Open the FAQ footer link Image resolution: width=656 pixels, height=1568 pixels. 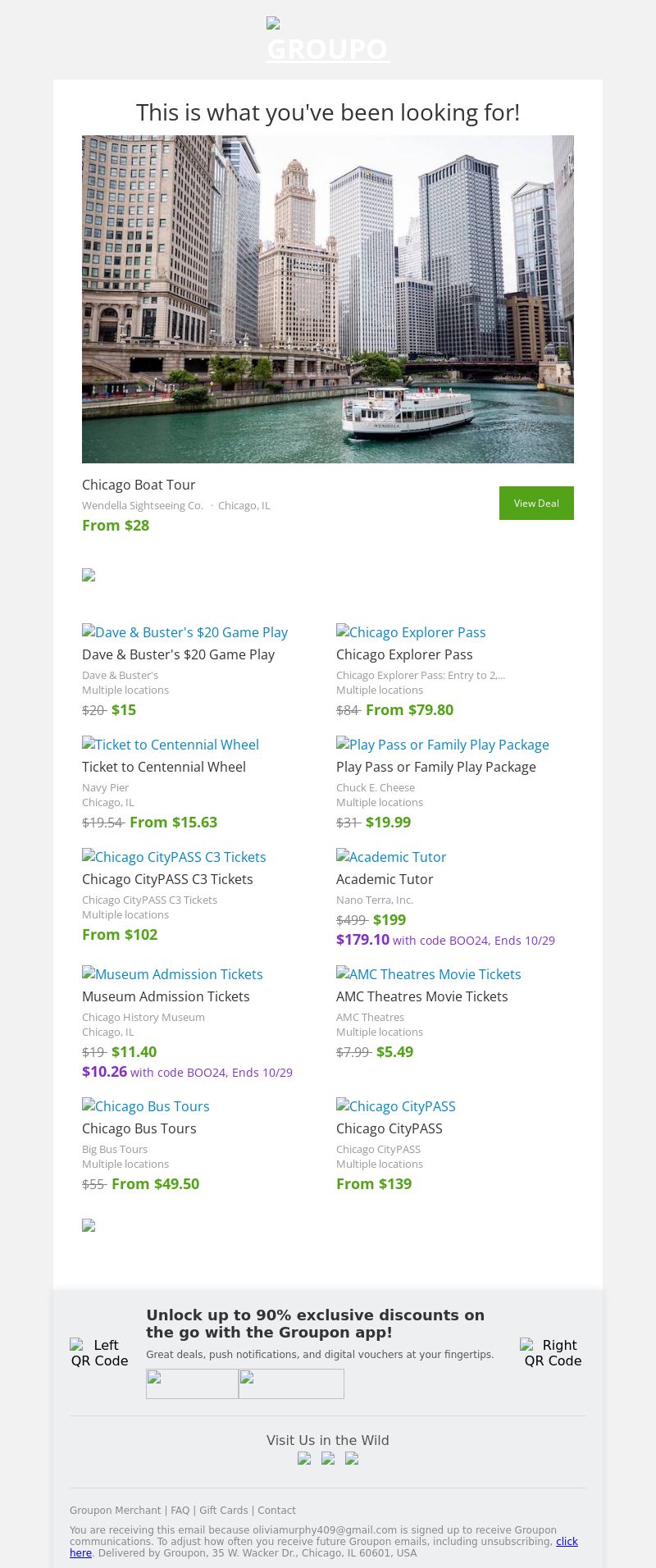pyautogui.click(x=180, y=1511)
